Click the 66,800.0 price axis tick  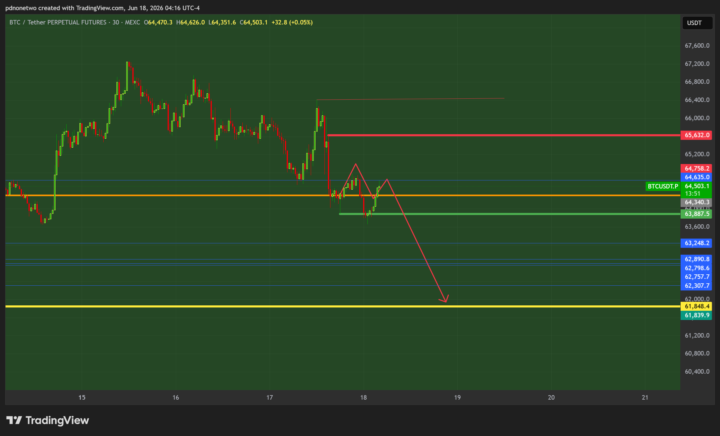click(697, 82)
